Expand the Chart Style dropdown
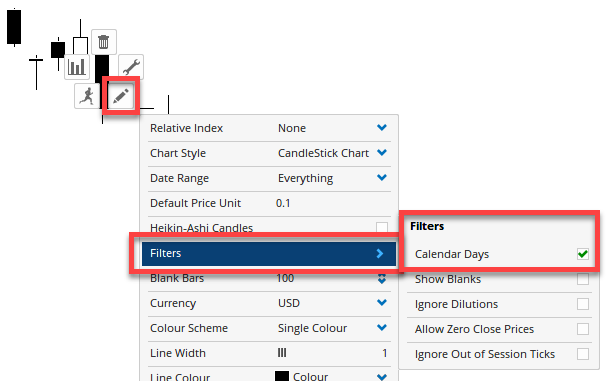This screenshot has width=610, height=381. click(x=269, y=153)
